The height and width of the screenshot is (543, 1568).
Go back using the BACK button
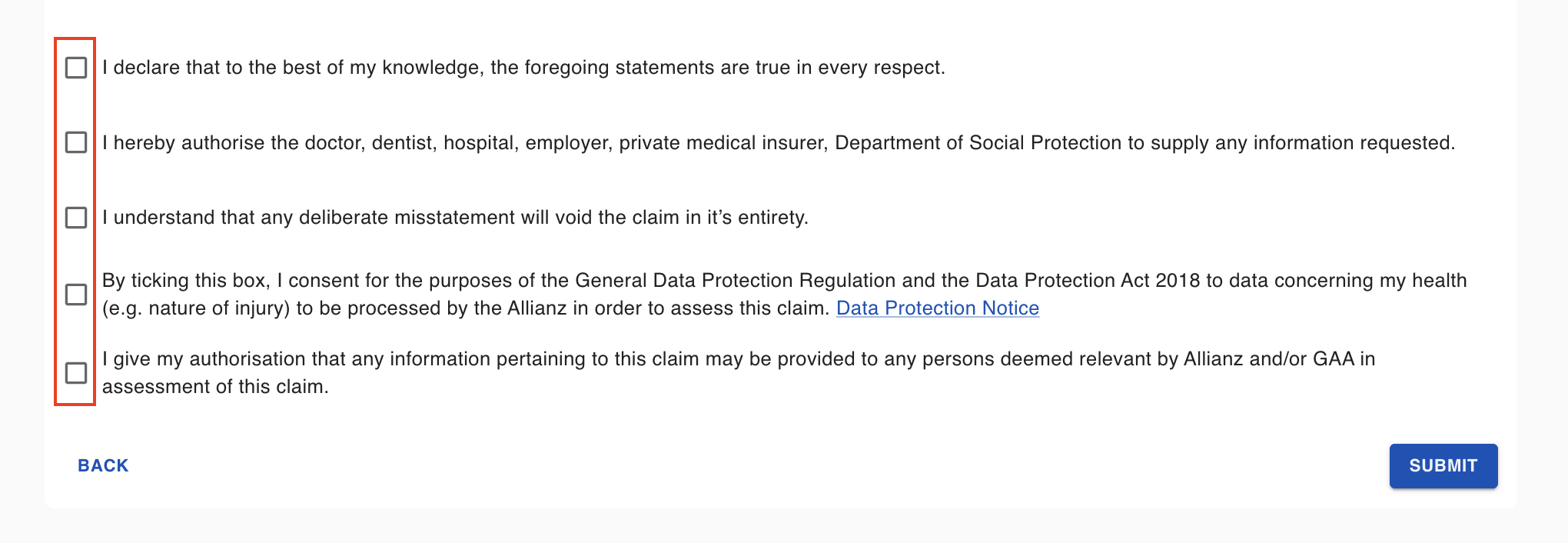click(x=103, y=466)
